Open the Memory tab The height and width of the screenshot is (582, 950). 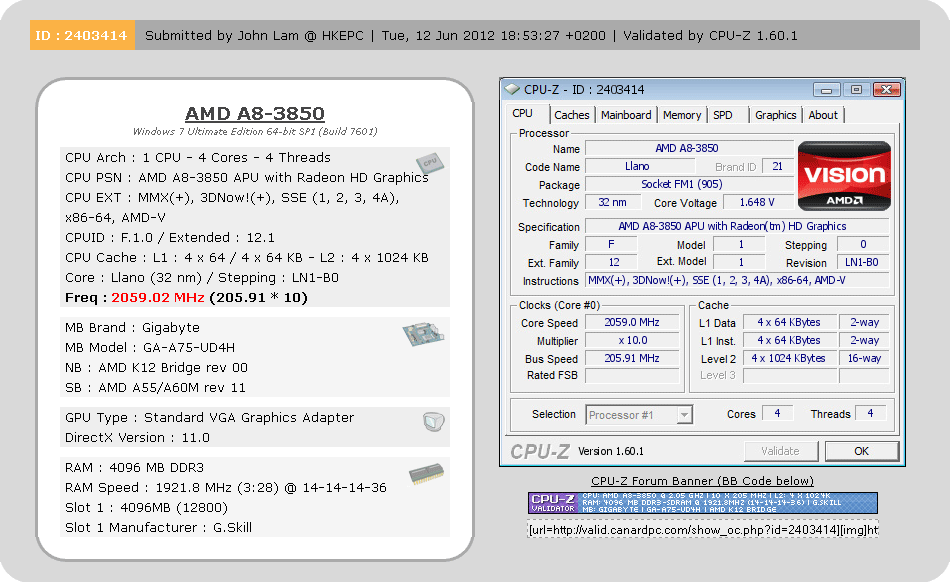click(682, 115)
